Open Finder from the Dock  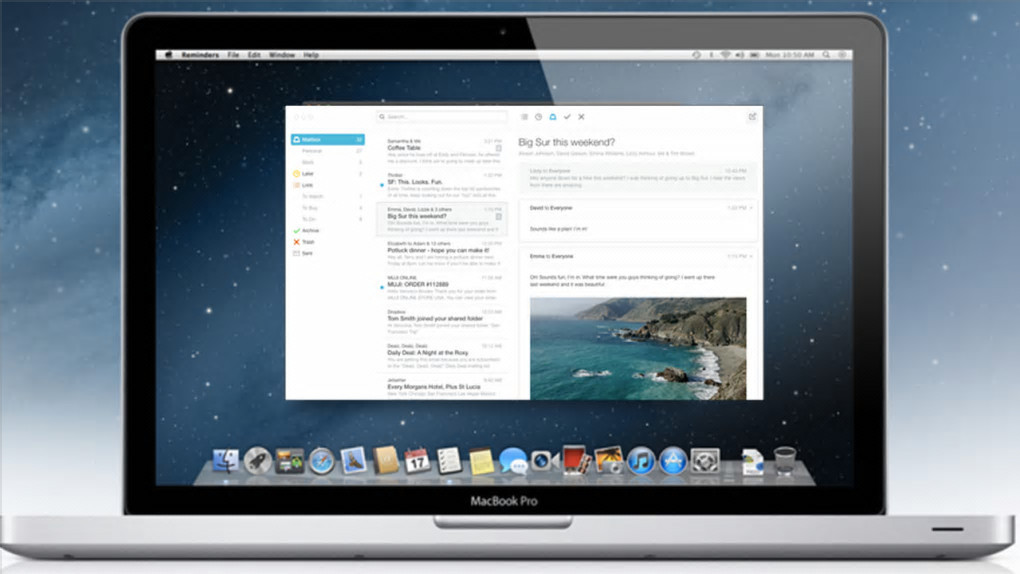tap(226, 461)
